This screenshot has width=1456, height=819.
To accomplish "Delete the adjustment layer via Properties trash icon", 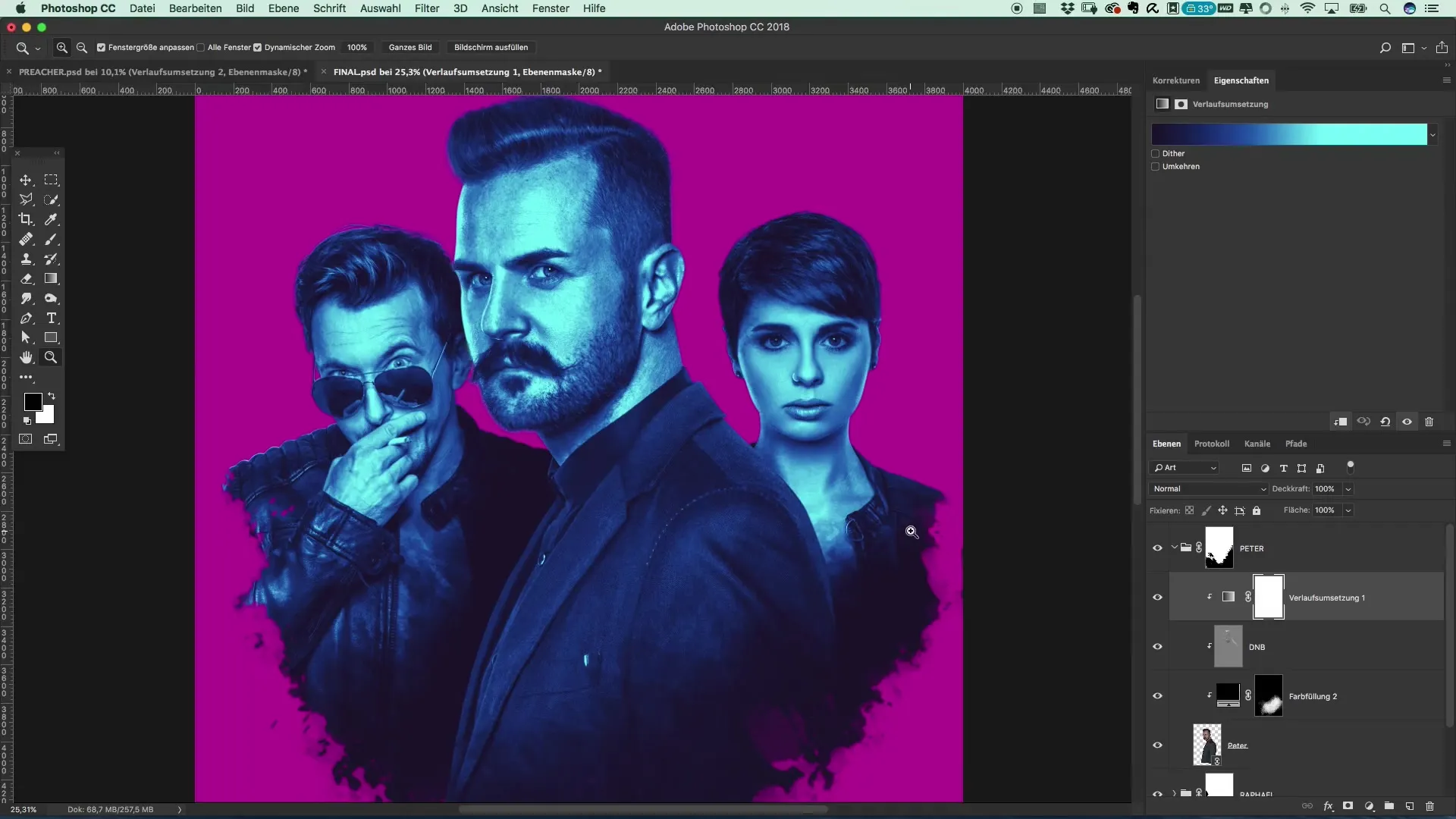I will click(x=1429, y=422).
